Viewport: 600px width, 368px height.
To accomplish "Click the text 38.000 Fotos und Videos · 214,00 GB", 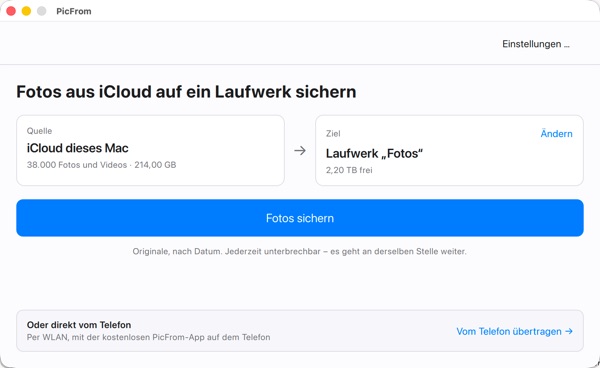I will 101,165.
